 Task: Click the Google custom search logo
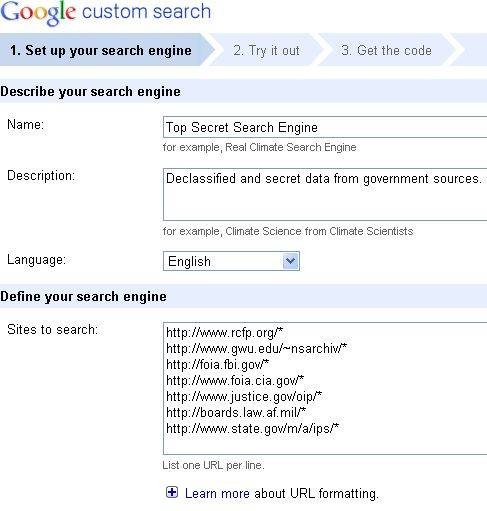105,13
